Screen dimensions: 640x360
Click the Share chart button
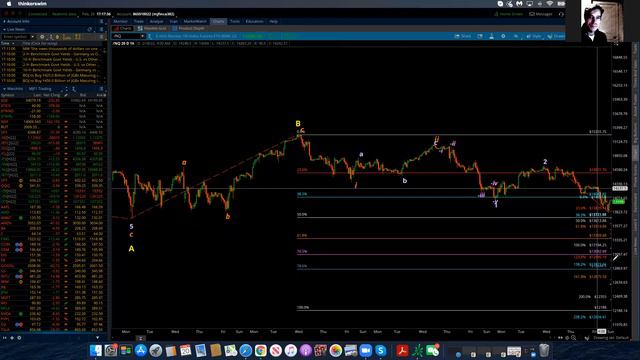click(462, 36)
